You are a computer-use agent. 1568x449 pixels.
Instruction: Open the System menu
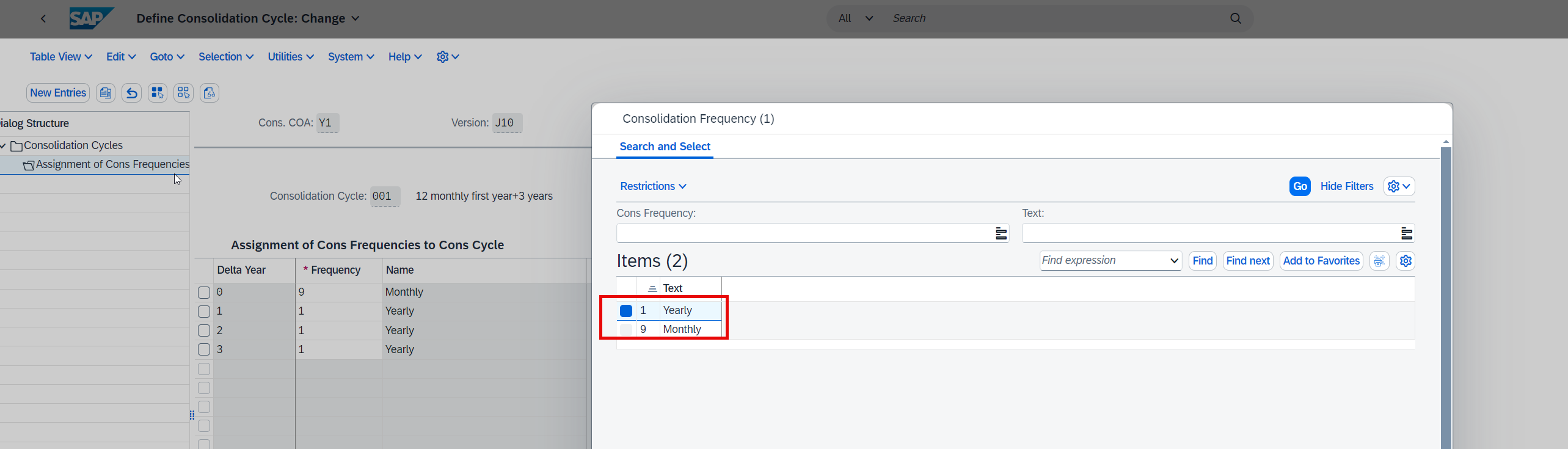point(351,57)
